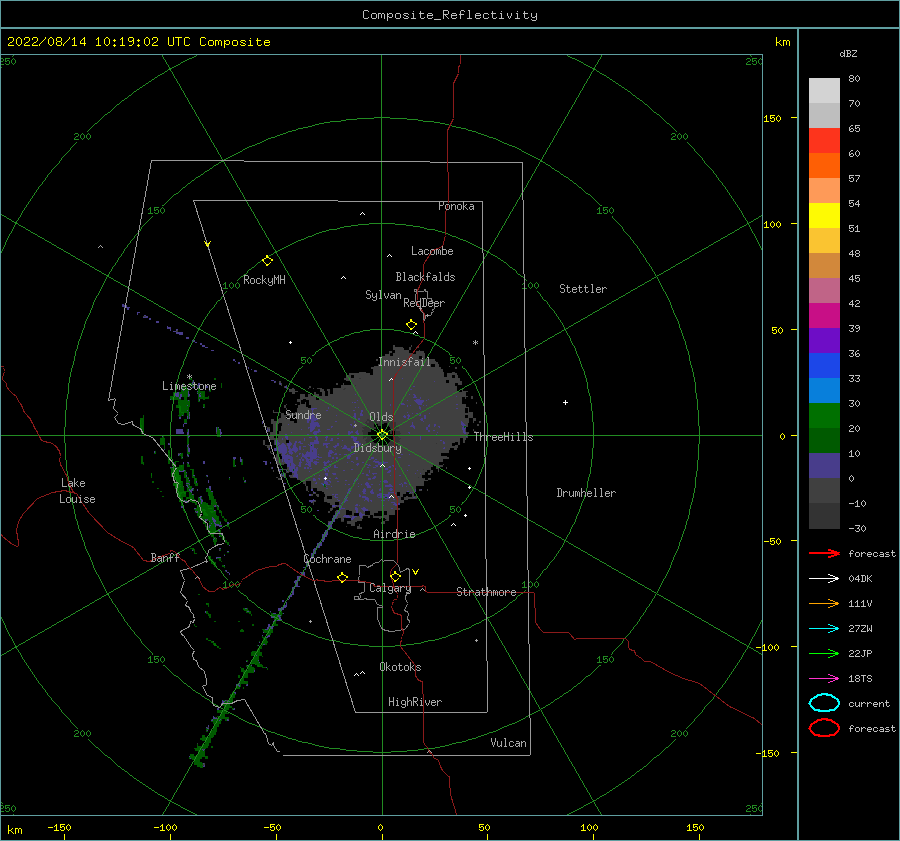
Task: Pick the red 60-65 dBZ color swatch
Action: click(x=824, y=141)
